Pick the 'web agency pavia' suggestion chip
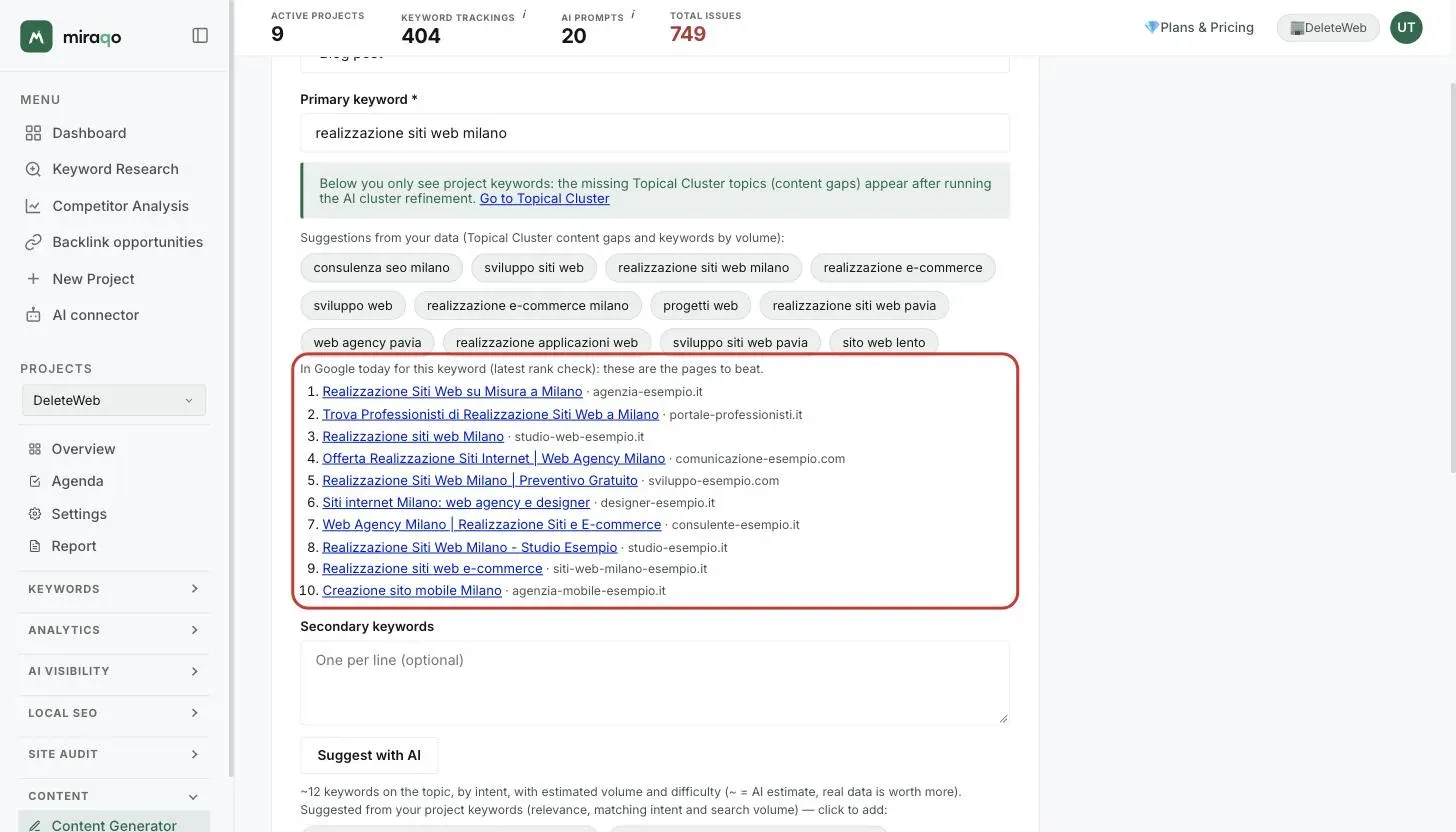This screenshot has height=832, width=1456. pyautogui.click(x=367, y=342)
